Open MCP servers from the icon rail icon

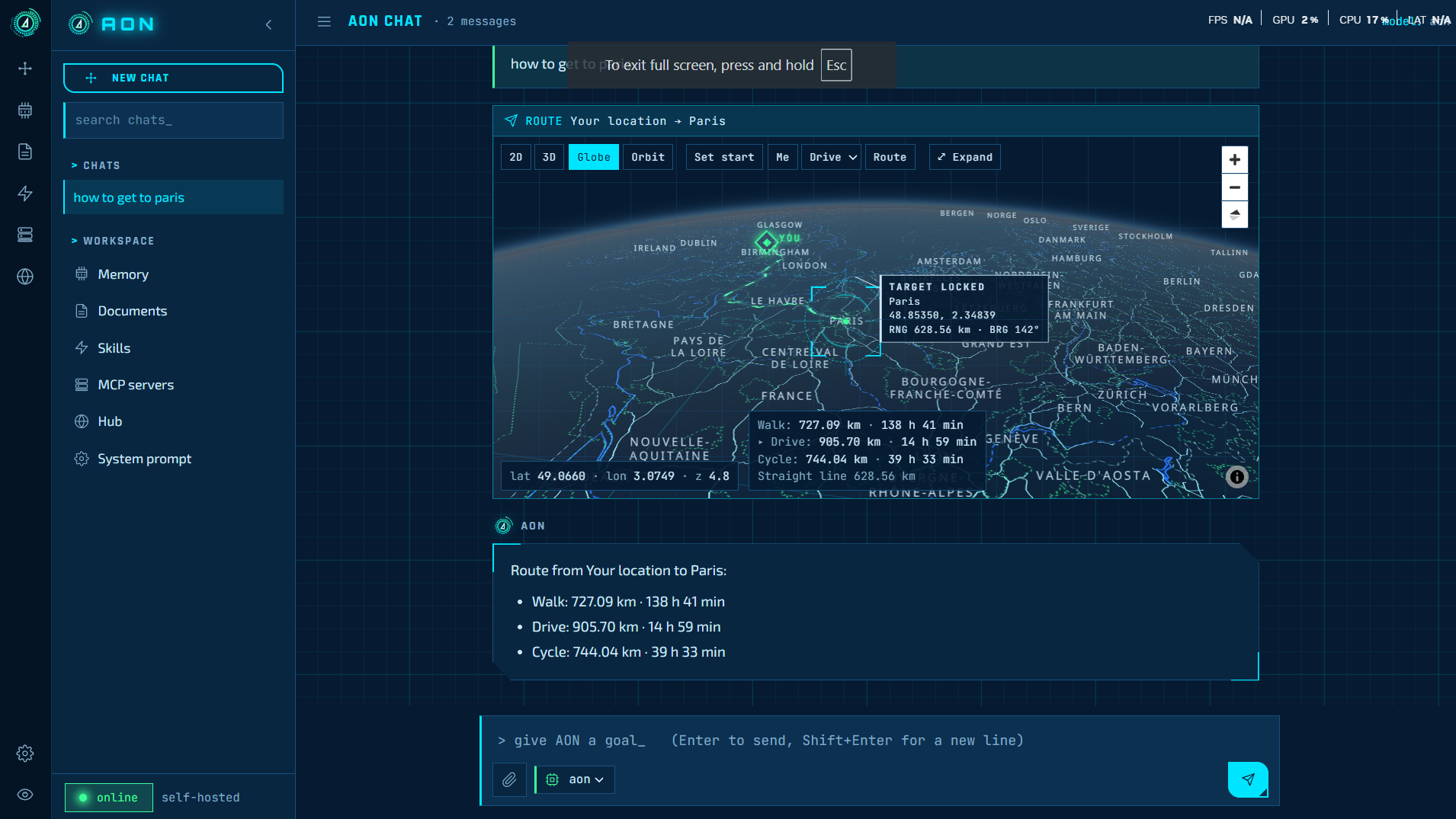(25, 235)
